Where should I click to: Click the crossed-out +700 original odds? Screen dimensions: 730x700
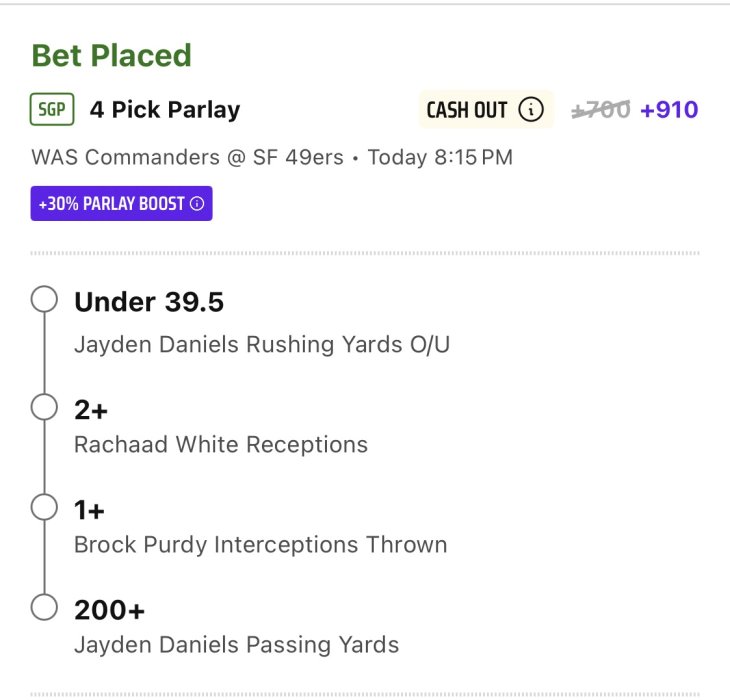(x=601, y=110)
